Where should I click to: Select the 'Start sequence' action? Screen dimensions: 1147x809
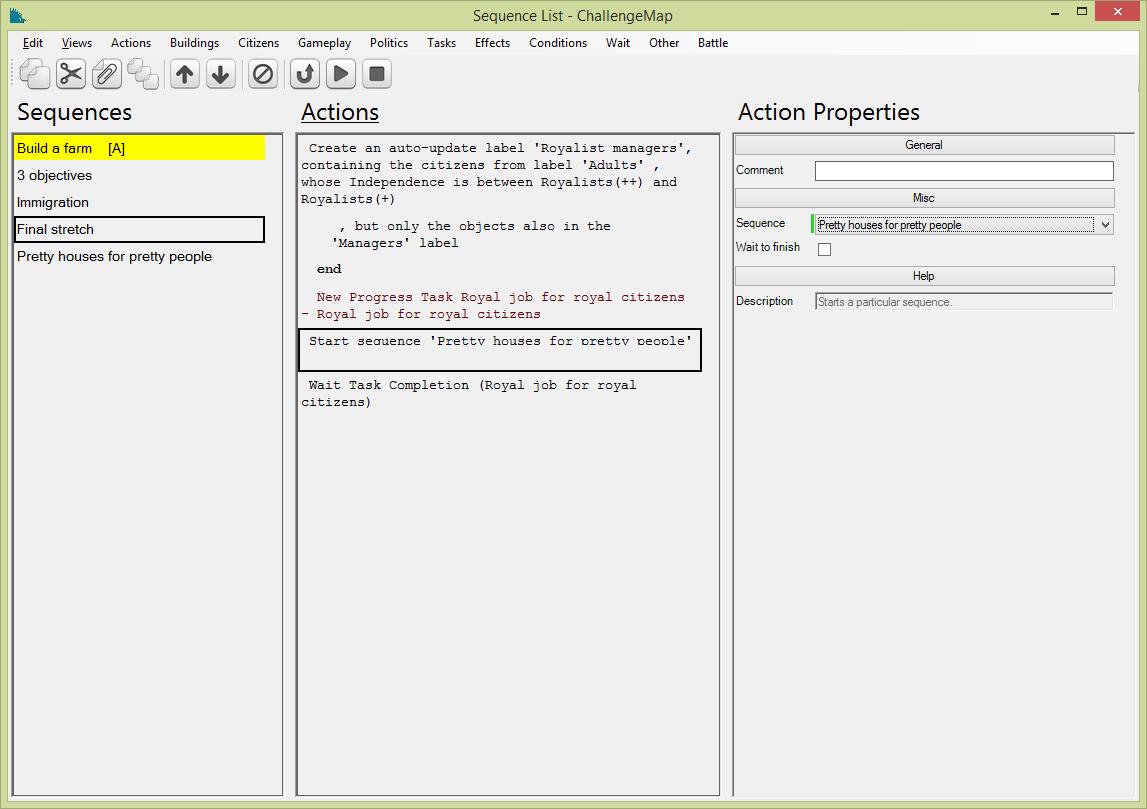pyautogui.click(x=500, y=350)
